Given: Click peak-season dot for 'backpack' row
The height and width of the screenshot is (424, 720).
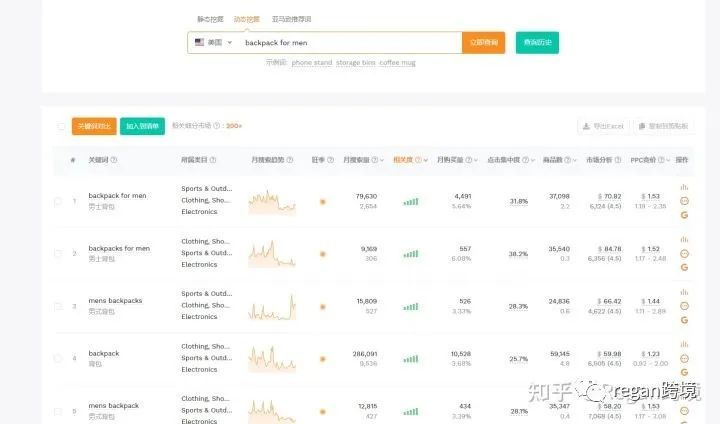Looking at the screenshot, I should [323, 359].
